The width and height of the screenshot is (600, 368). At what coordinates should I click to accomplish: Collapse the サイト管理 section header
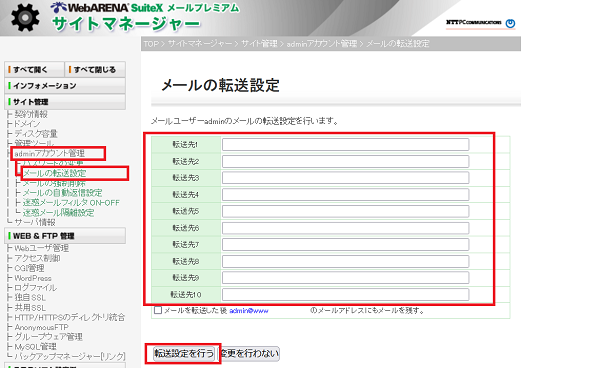point(65,102)
